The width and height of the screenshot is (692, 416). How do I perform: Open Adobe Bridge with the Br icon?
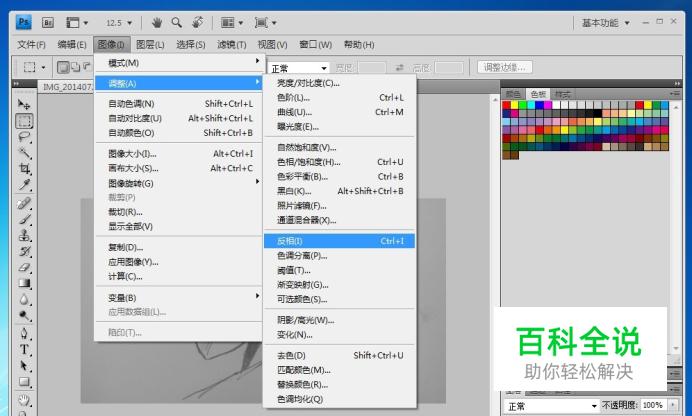pyautogui.click(x=48, y=22)
